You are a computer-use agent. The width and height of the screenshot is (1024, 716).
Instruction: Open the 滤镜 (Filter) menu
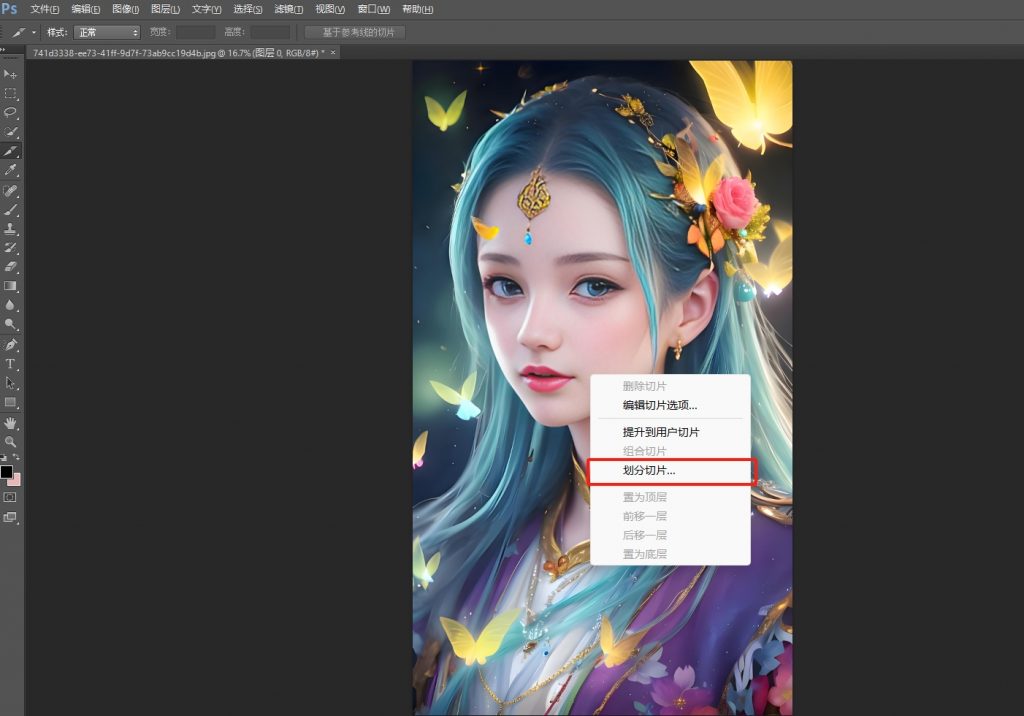coord(289,9)
